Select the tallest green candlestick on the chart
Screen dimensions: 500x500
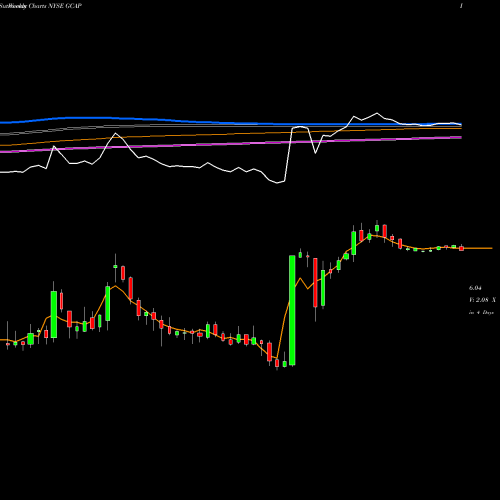coord(292,310)
